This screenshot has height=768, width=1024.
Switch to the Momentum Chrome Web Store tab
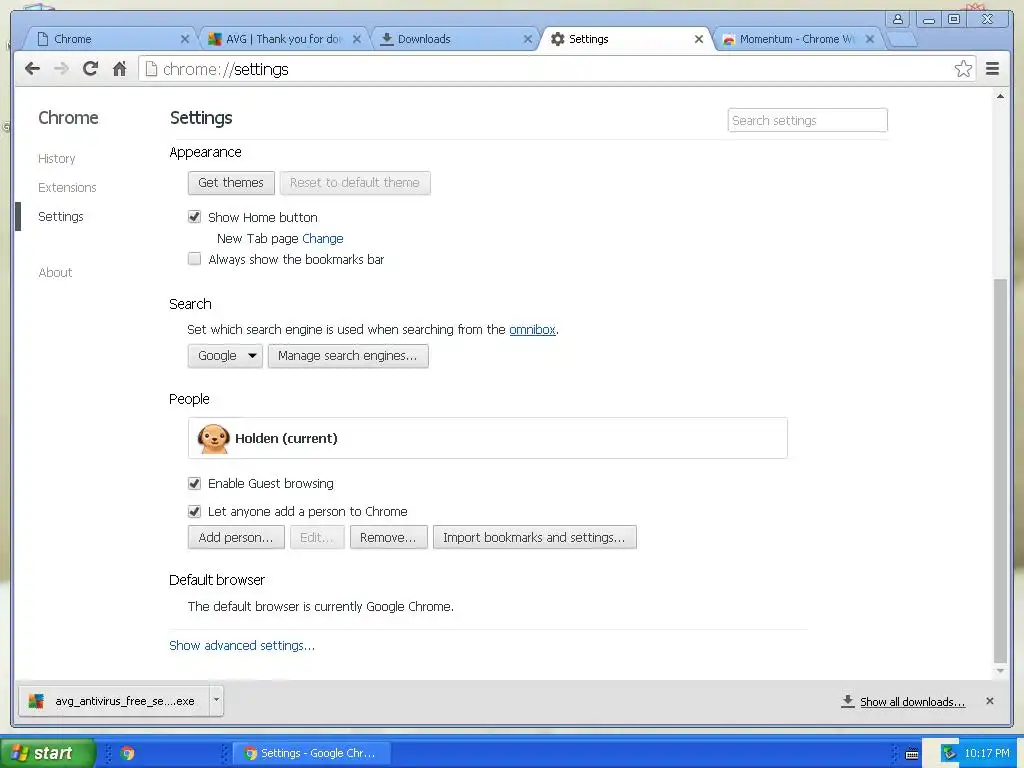pyautogui.click(x=797, y=39)
